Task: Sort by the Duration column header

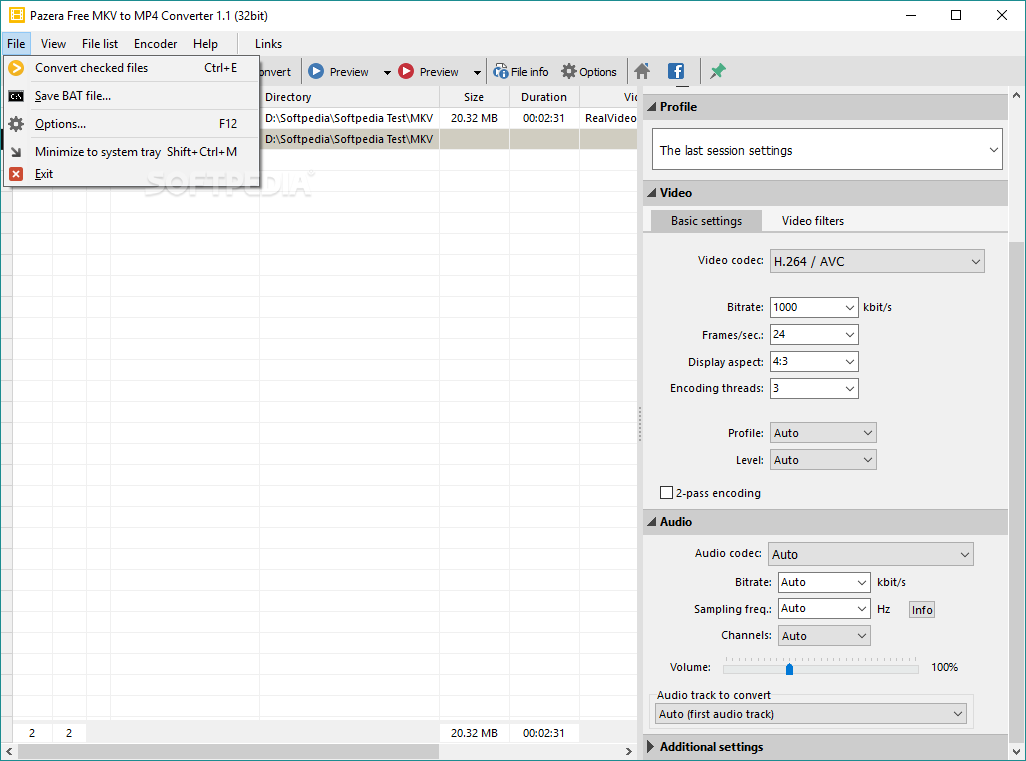Action: point(544,97)
